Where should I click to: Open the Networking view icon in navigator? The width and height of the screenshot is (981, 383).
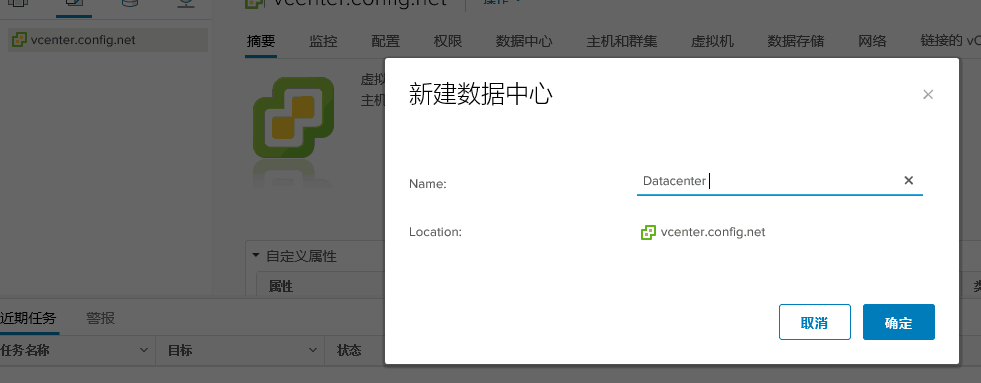click(x=186, y=3)
